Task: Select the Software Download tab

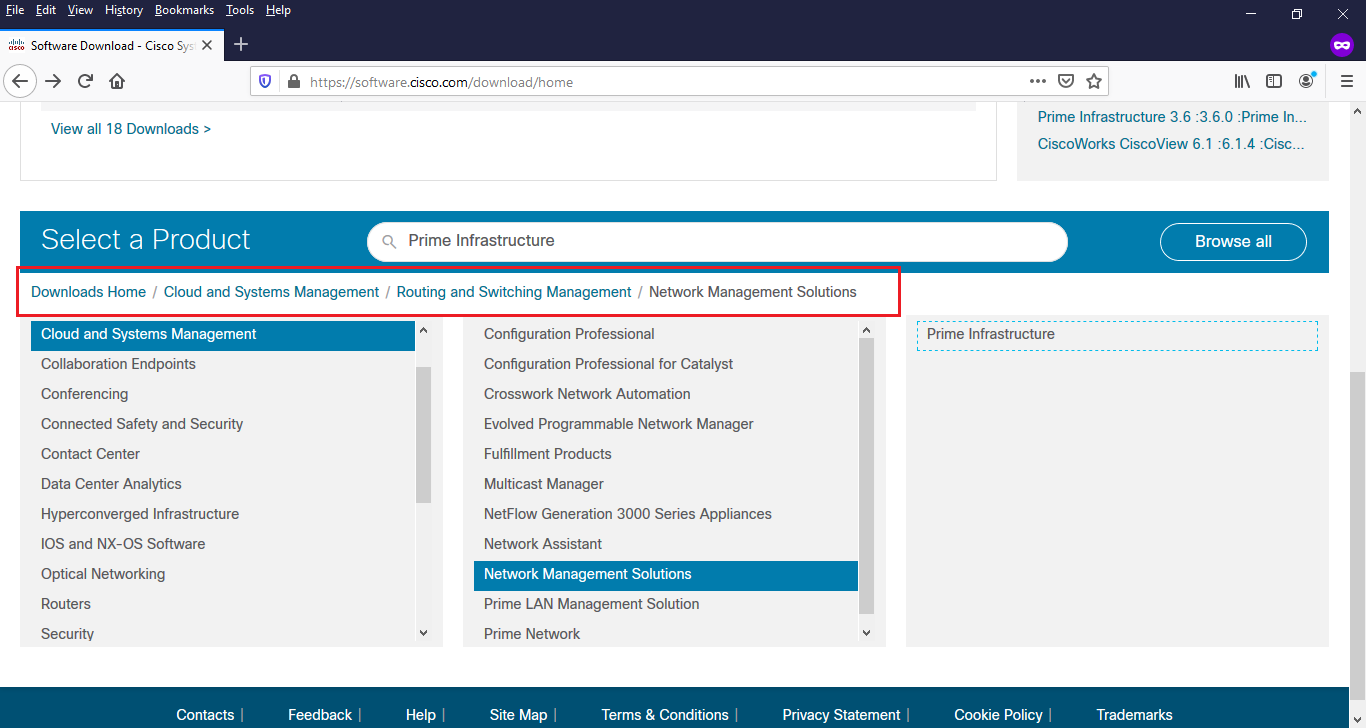Action: 110,45
